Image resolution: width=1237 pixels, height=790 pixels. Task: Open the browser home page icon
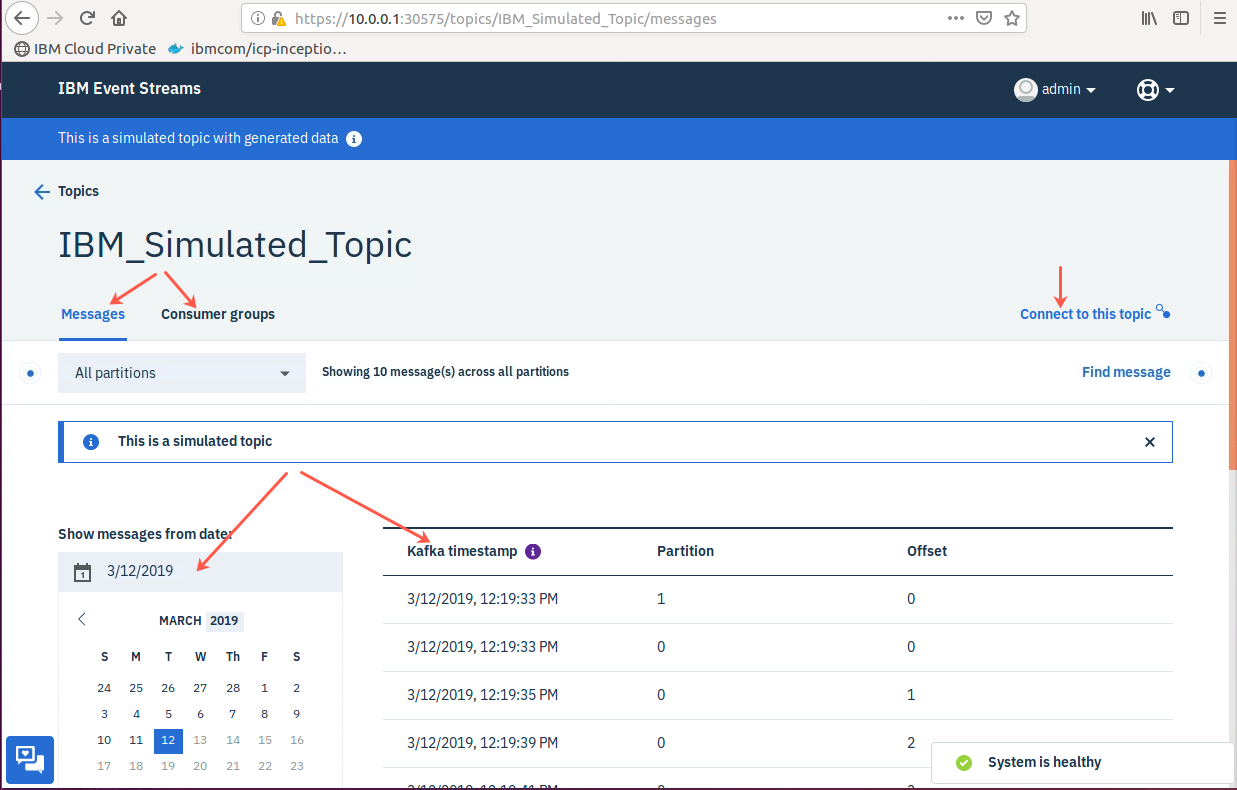[119, 18]
